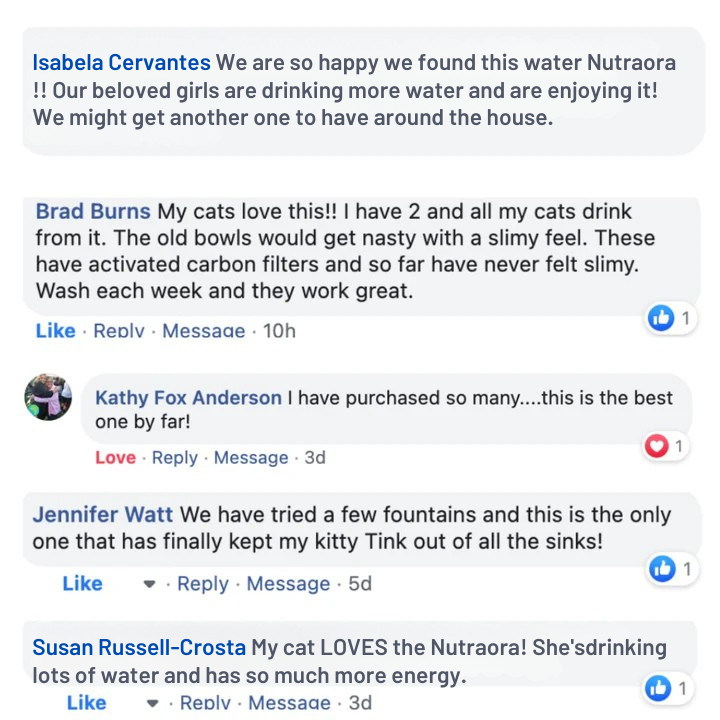Viewport: 720px width, 720px height.
Task: Open Kathy Fox Anderson's profile picture
Action: point(48,397)
